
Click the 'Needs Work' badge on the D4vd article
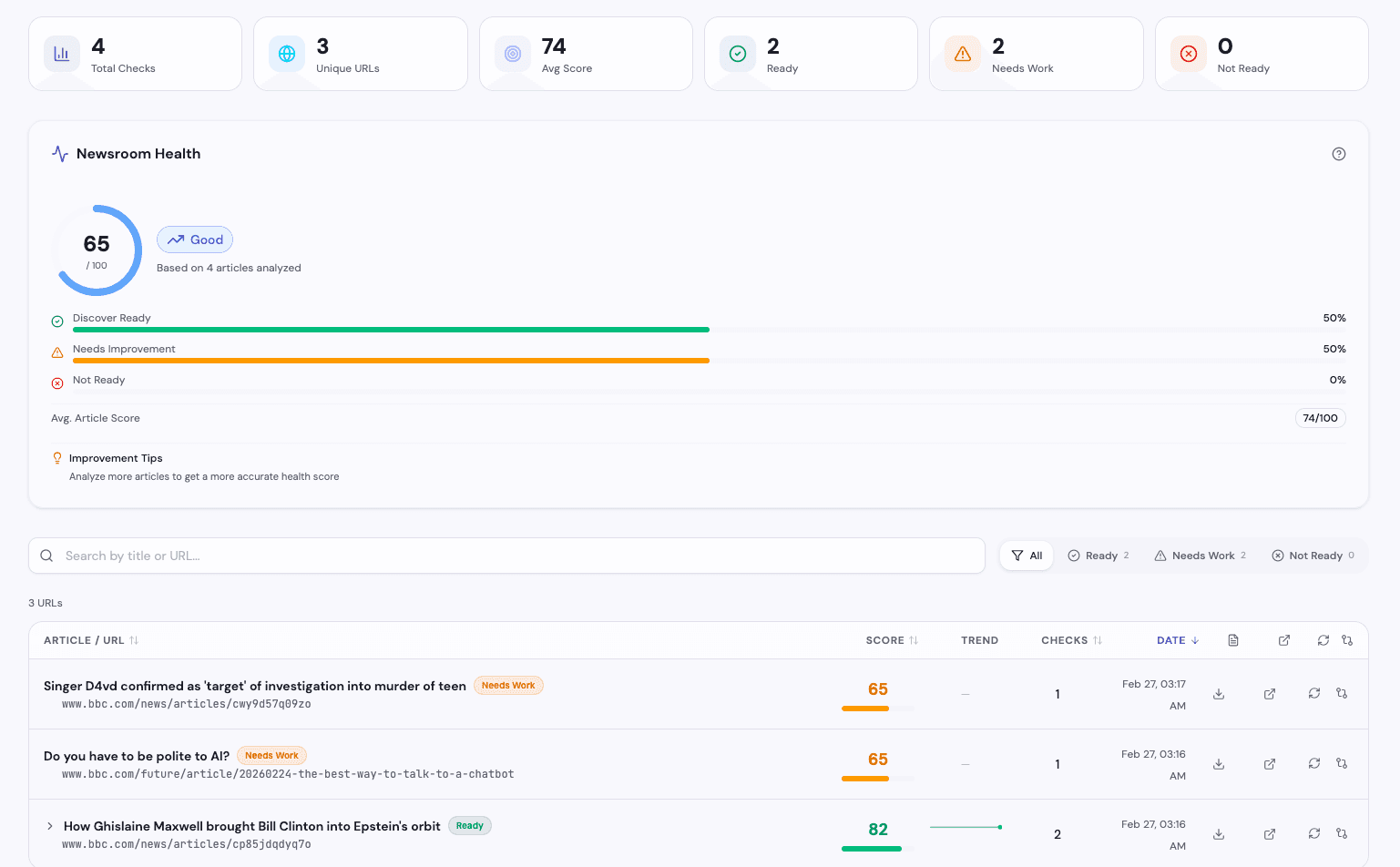(x=508, y=685)
